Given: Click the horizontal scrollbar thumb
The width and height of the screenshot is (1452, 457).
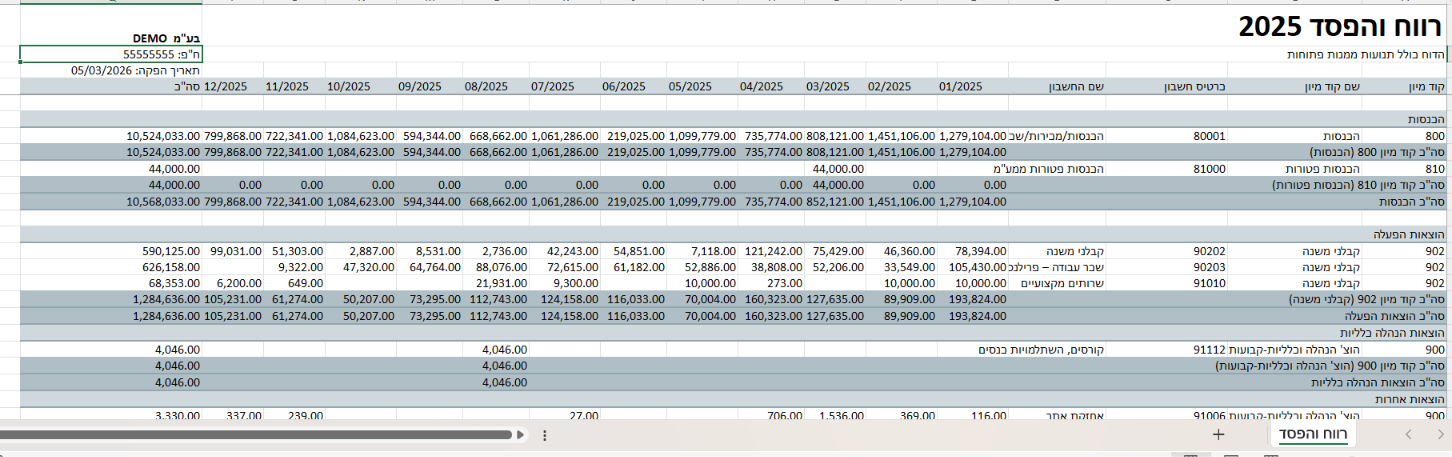Looking at the screenshot, I should point(254,435).
